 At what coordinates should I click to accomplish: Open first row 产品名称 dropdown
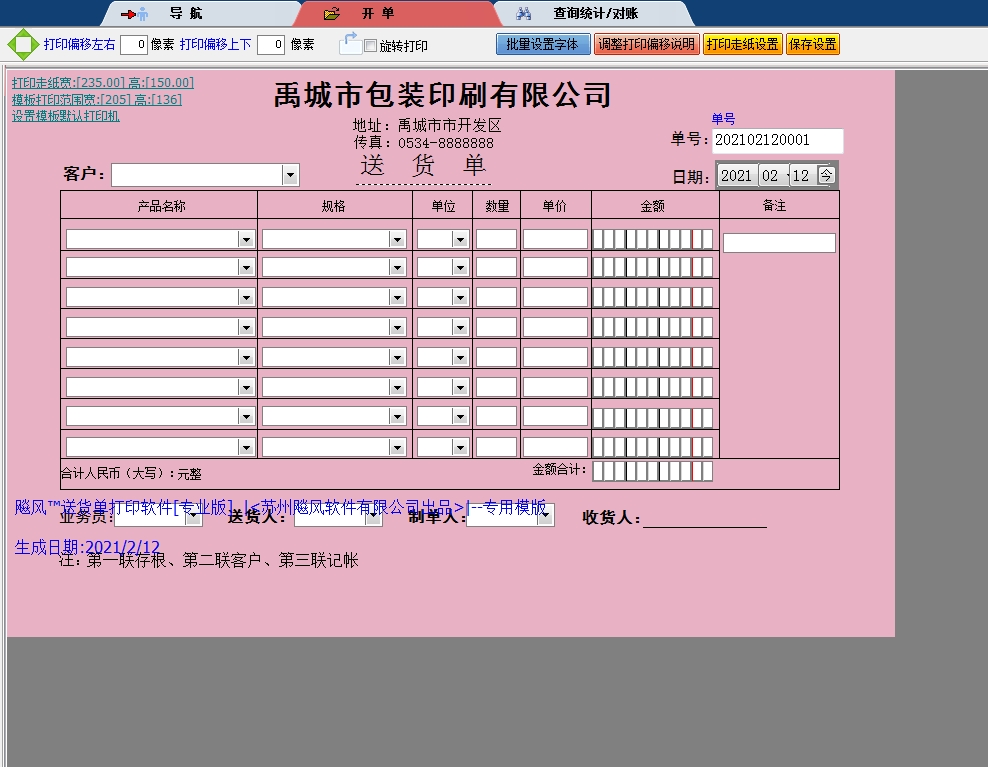246,240
